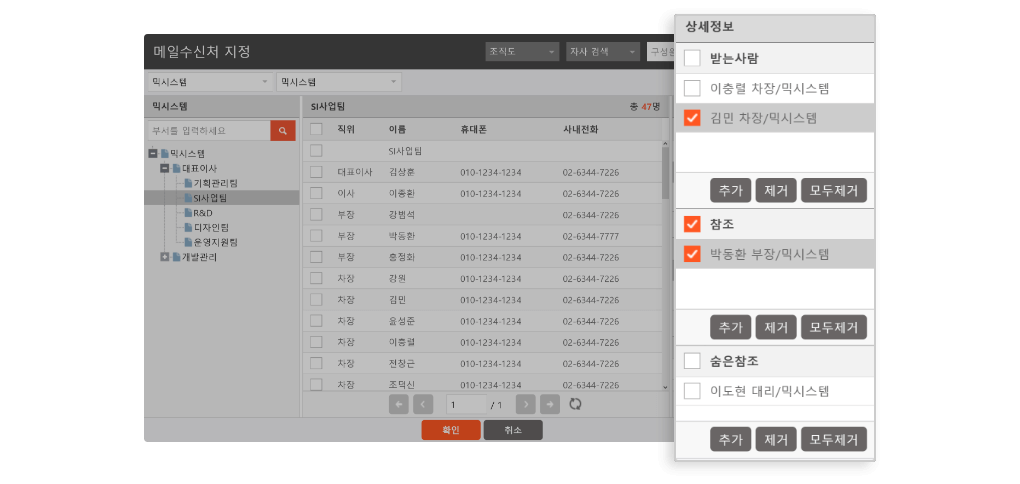Select 기획관리팀 in the department tree

[x=215, y=183]
